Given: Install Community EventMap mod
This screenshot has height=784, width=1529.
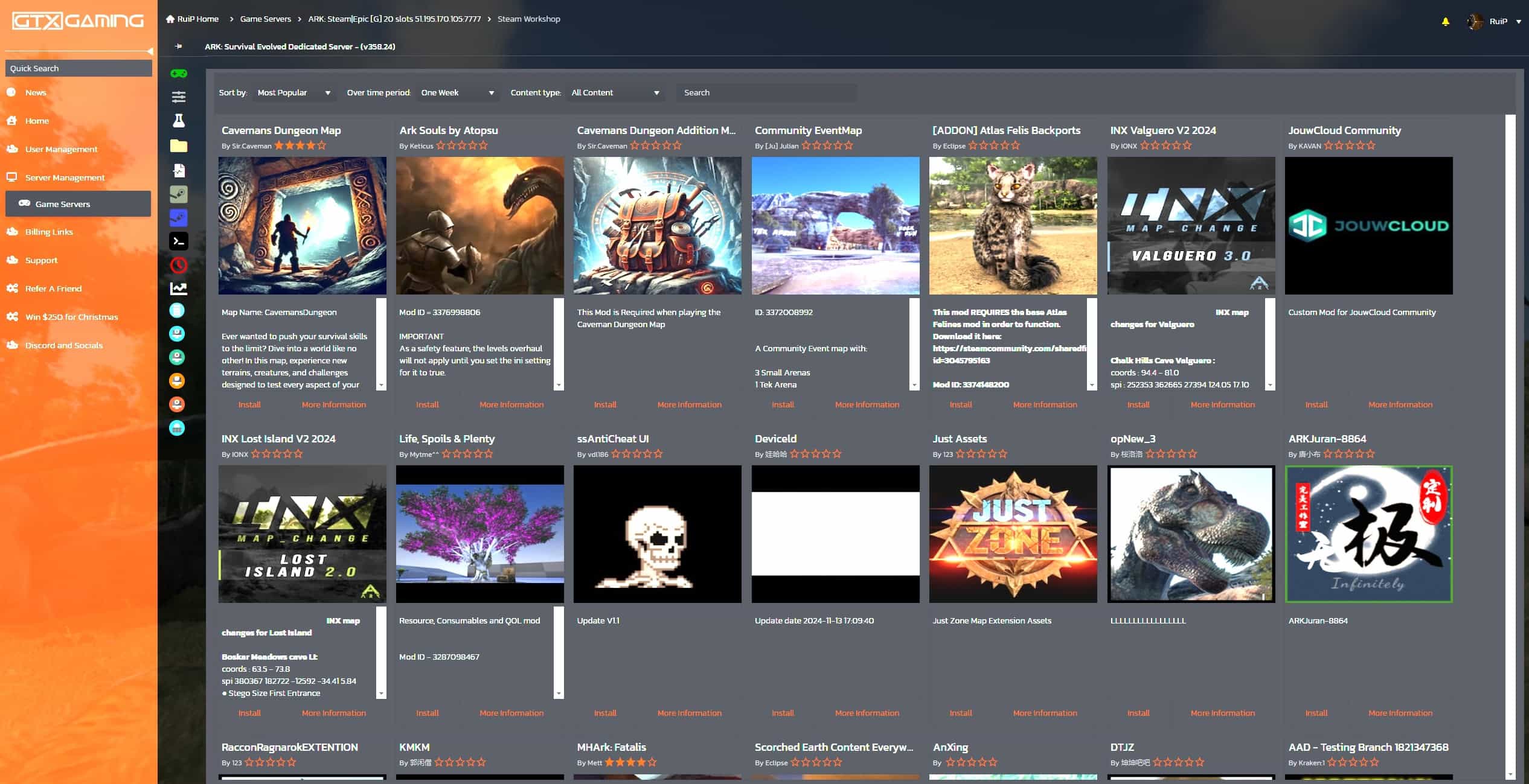Looking at the screenshot, I should (x=783, y=404).
